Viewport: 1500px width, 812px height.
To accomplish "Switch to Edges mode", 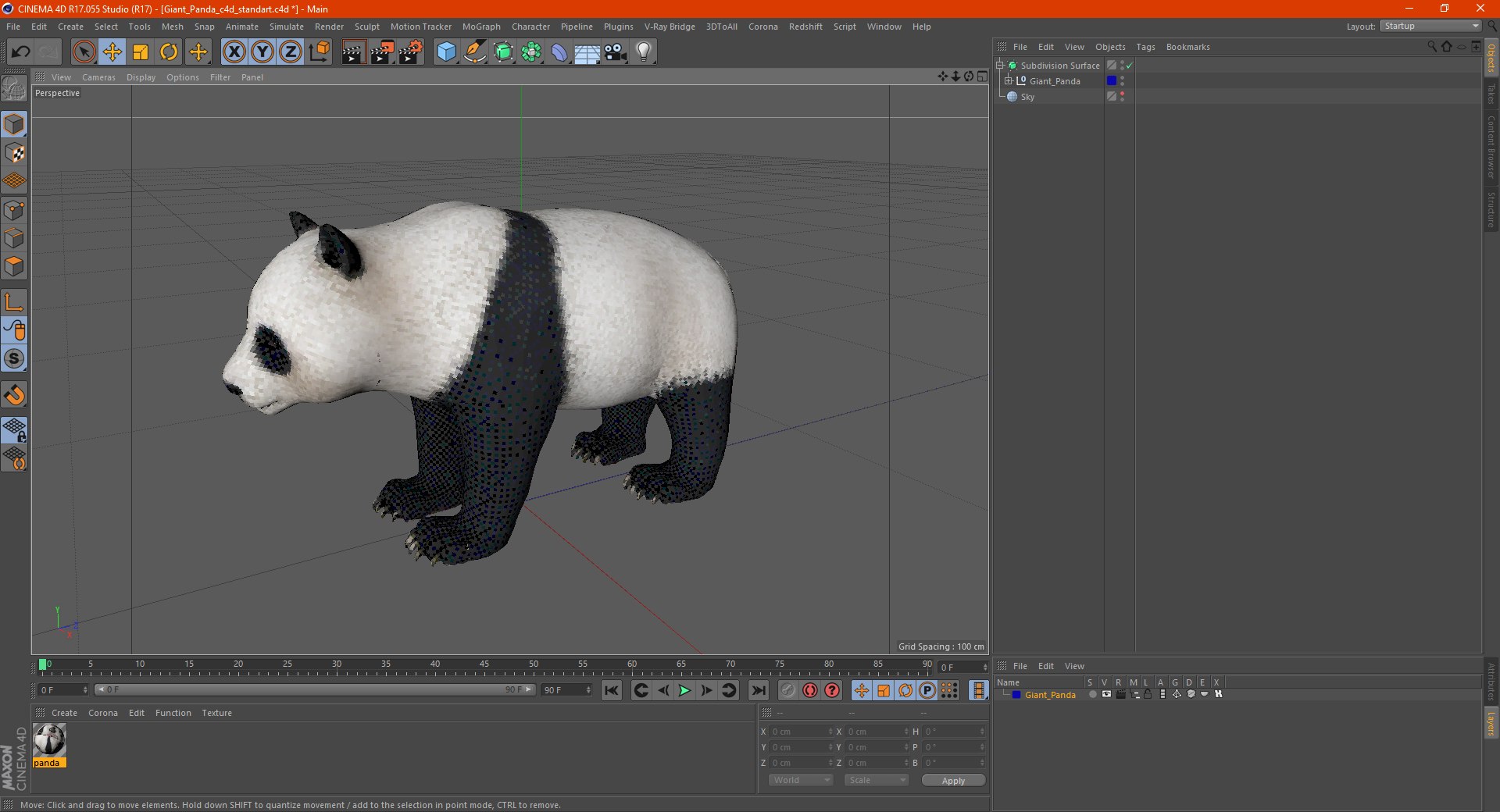I will [14, 238].
